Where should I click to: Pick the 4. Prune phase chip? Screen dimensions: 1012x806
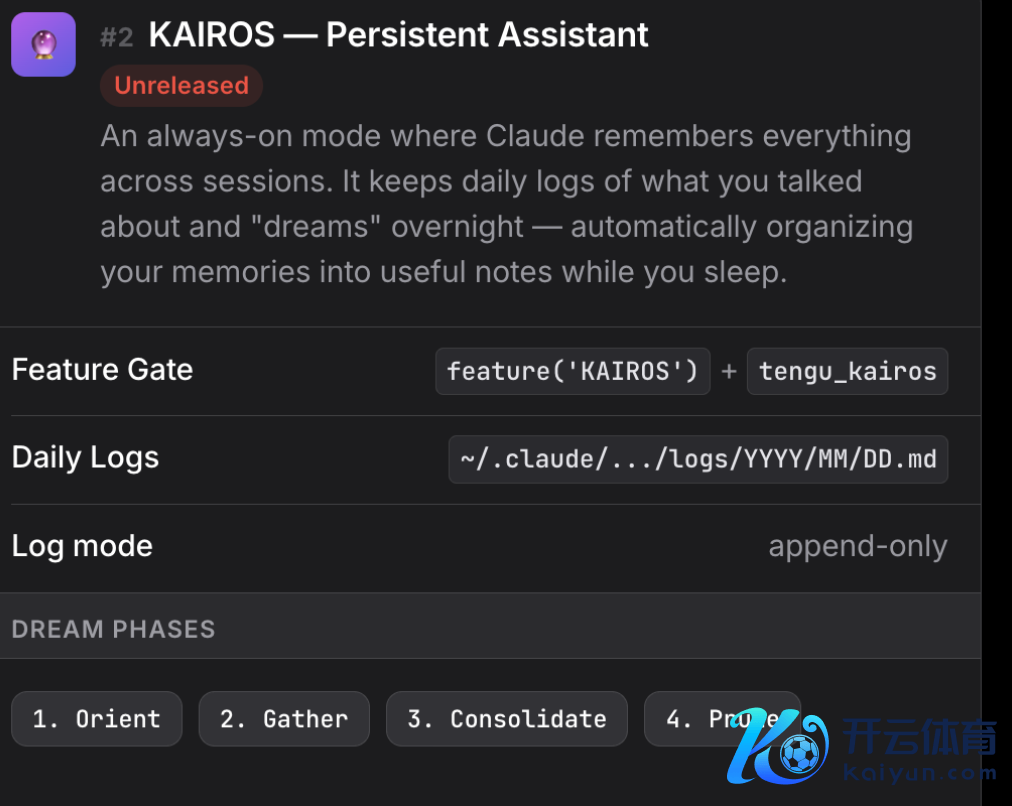coord(700,719)
